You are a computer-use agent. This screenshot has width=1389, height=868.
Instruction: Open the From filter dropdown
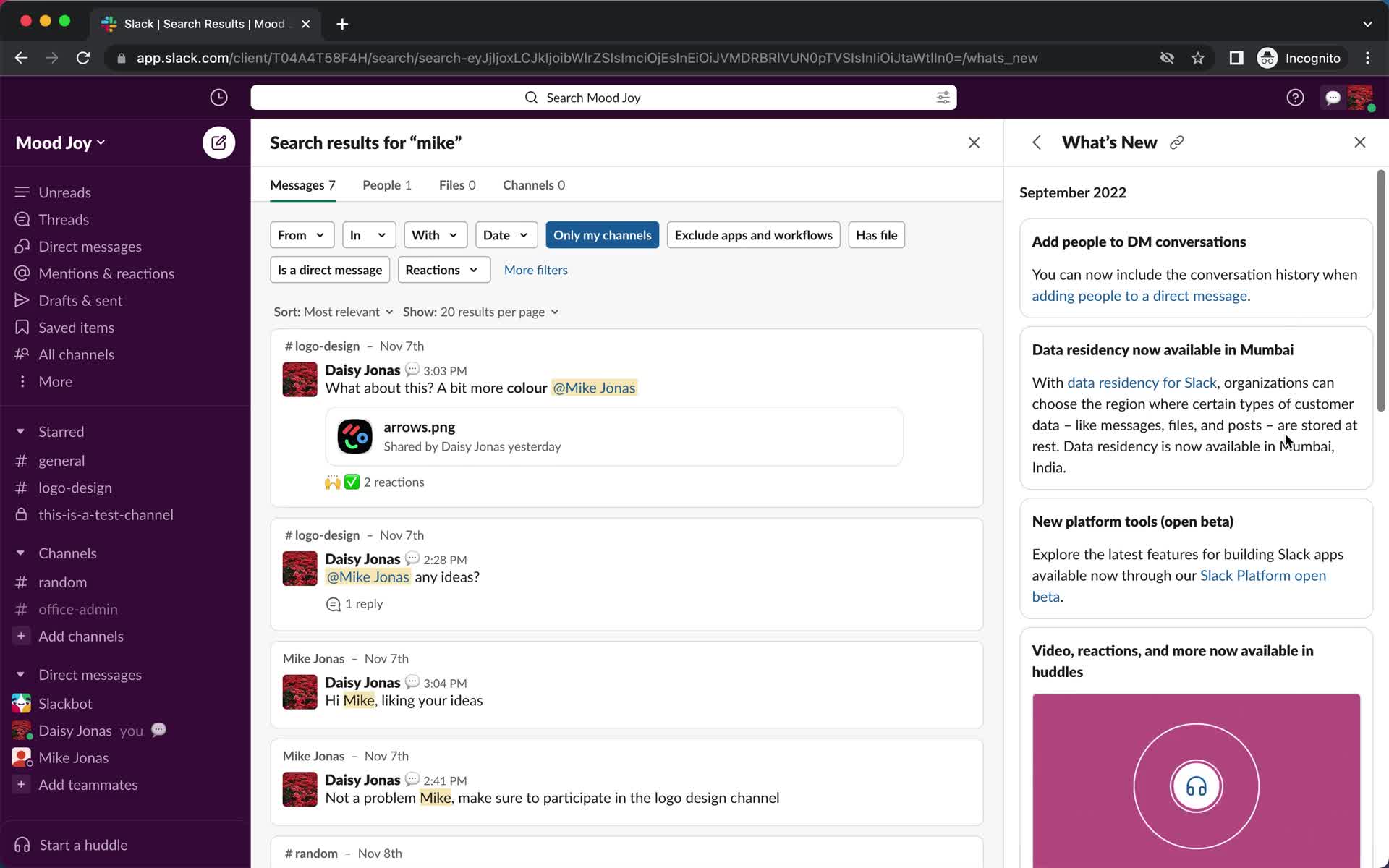302,234
